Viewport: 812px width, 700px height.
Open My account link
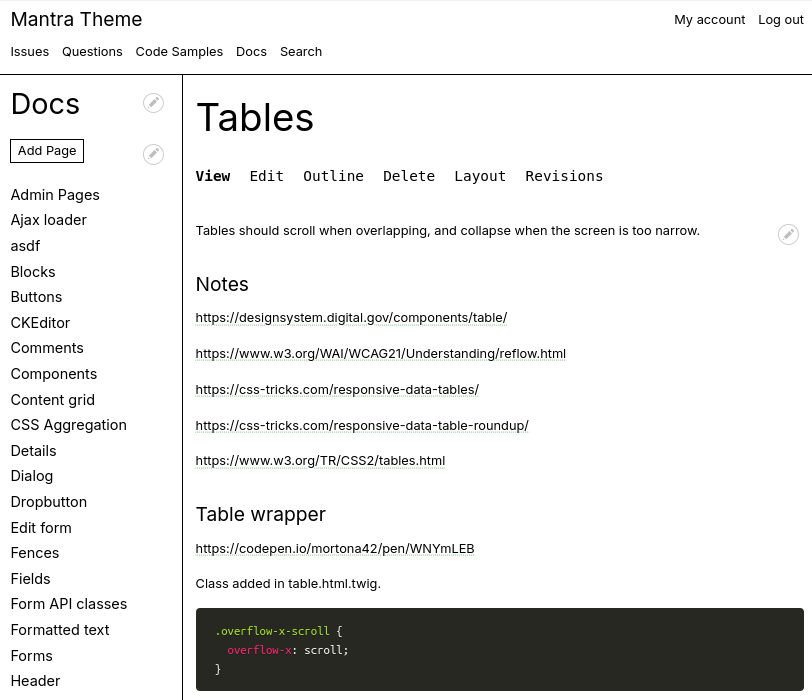[x=709, y=20]
